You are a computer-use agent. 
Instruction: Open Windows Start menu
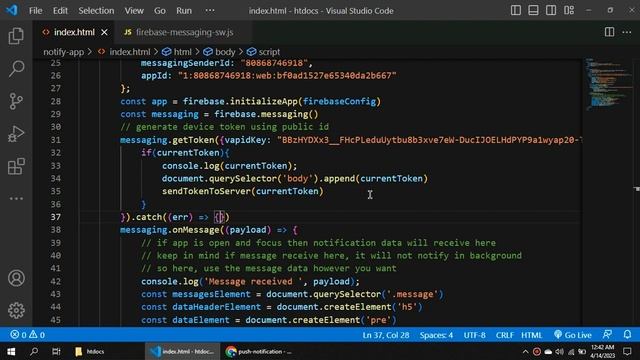[x=11, y=351]
